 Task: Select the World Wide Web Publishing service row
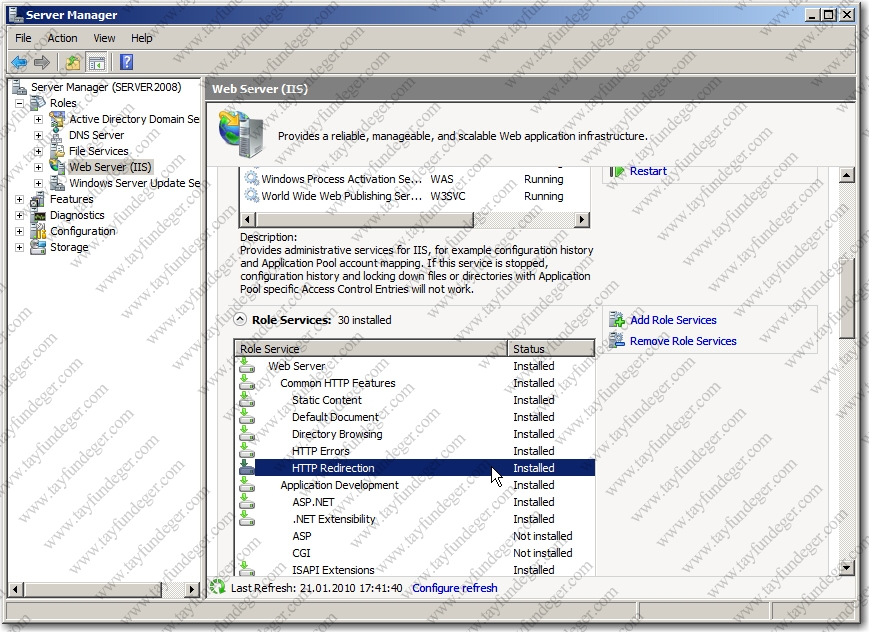tap(415, 196)
